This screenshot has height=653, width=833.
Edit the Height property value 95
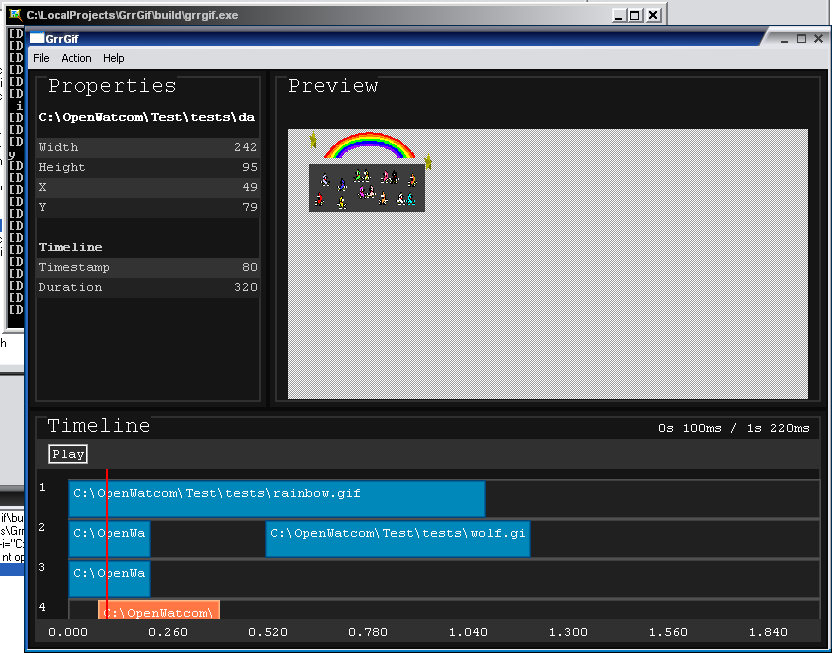(249, 167)
